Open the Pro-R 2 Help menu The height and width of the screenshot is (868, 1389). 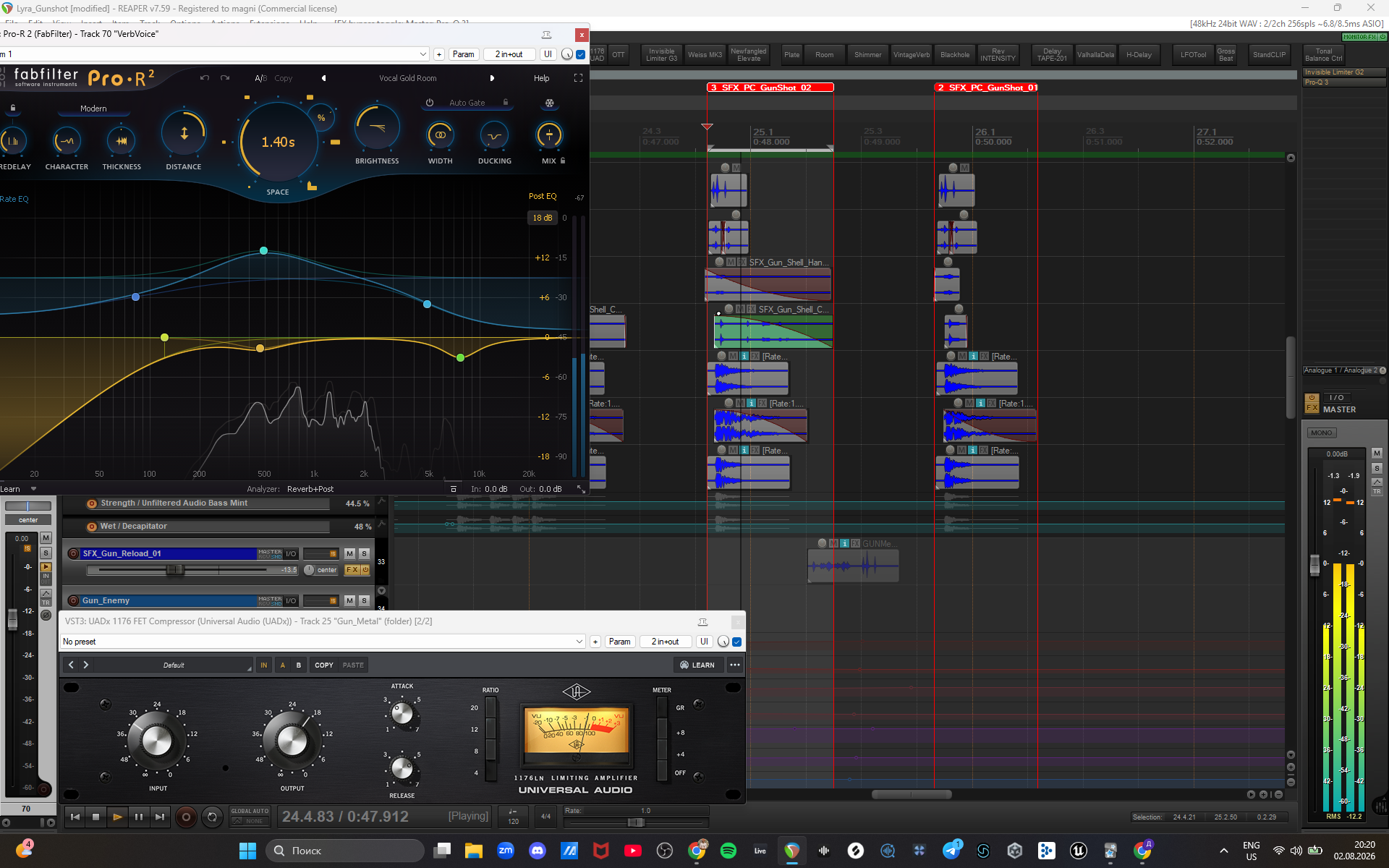point(542,78)
